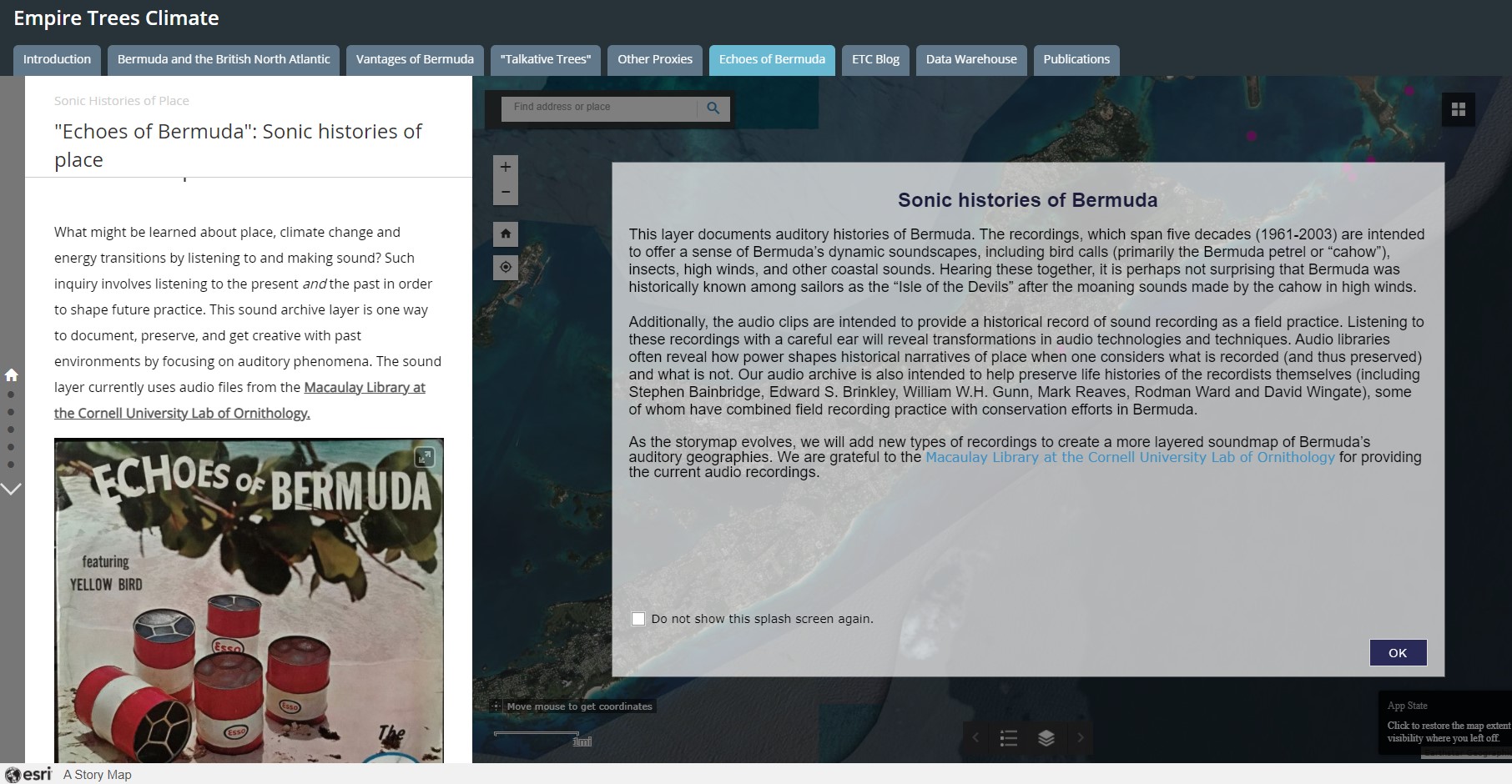1512x784 pixels.
Task: Open the basemap gallery grid icon
Action: tap(1458, 109)
